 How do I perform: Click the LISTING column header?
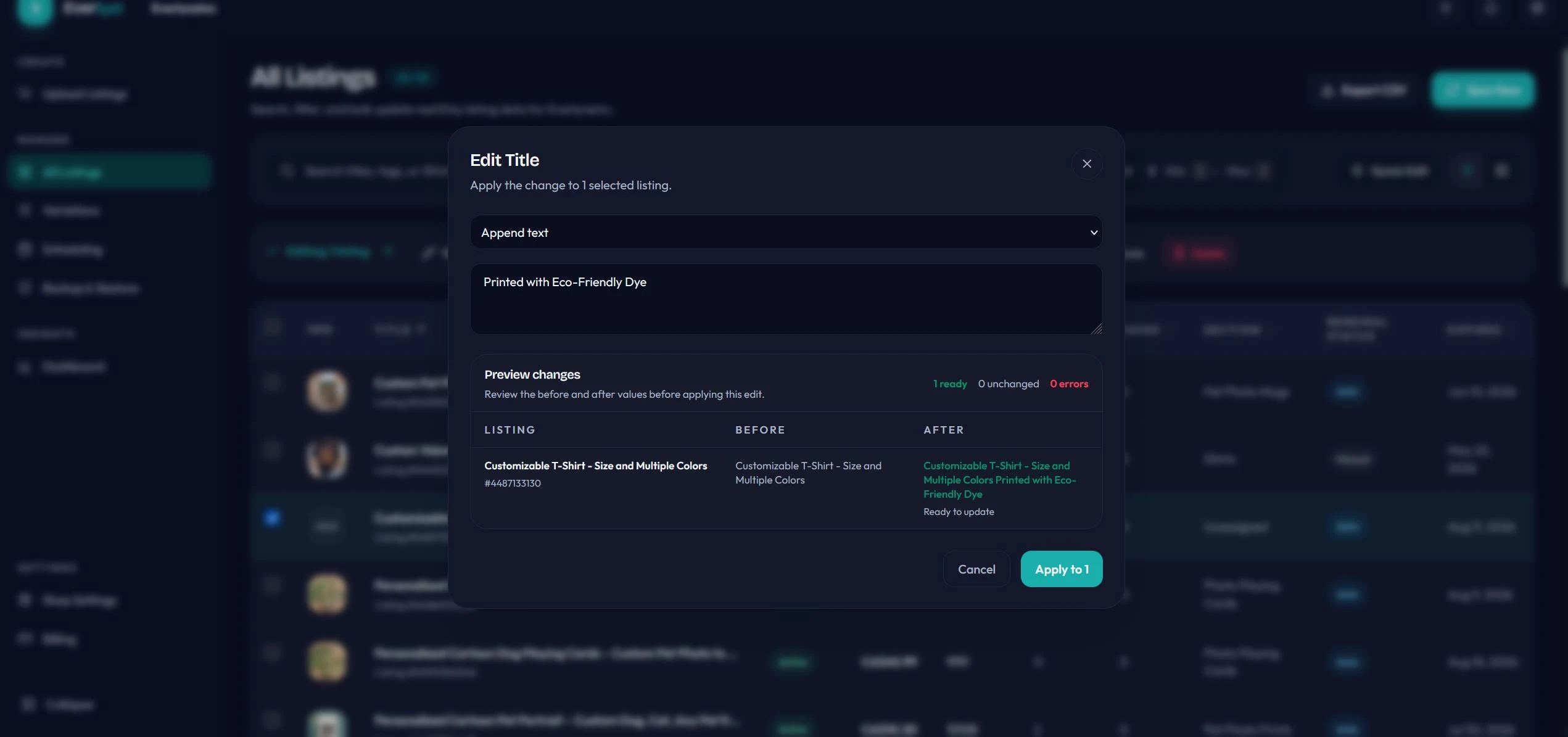[x=510, y=430]
